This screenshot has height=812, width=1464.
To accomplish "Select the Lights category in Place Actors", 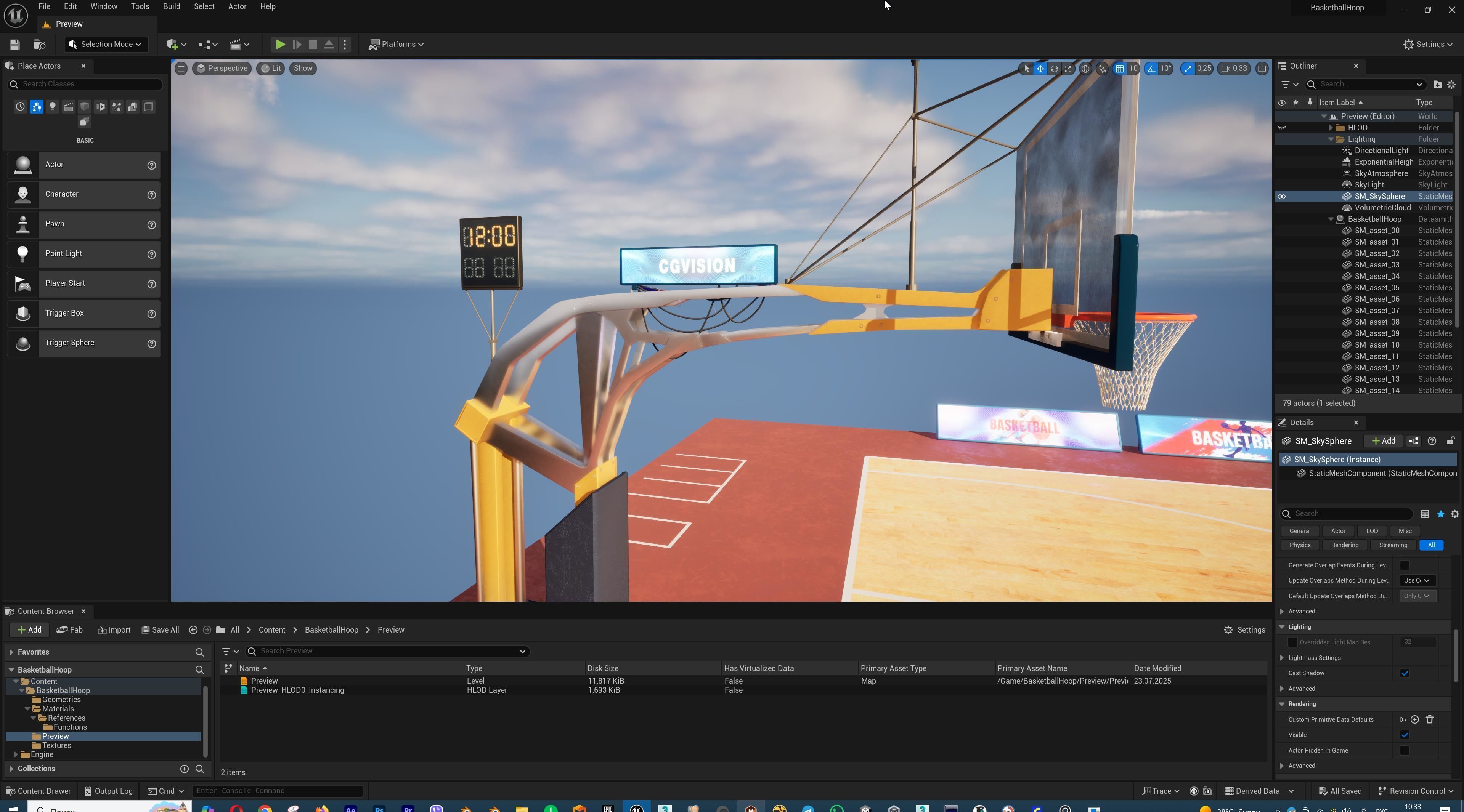I will point(52,107).
